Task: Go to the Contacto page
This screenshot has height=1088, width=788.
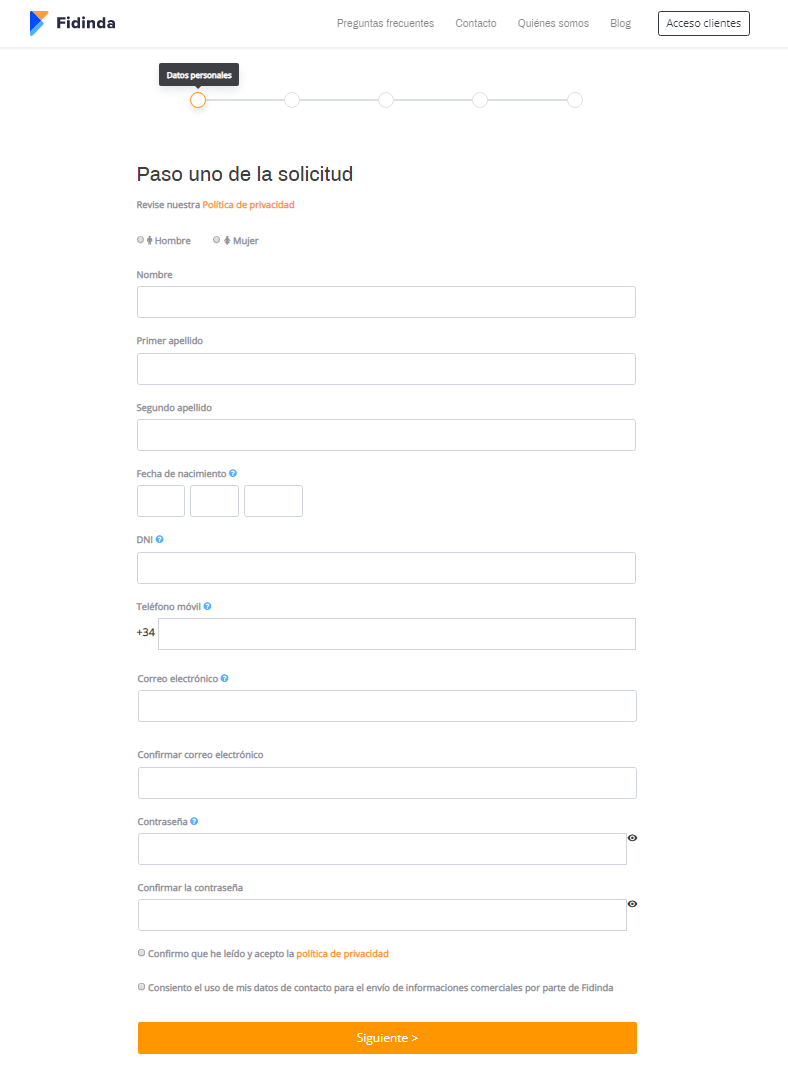Action: point(476,24)
